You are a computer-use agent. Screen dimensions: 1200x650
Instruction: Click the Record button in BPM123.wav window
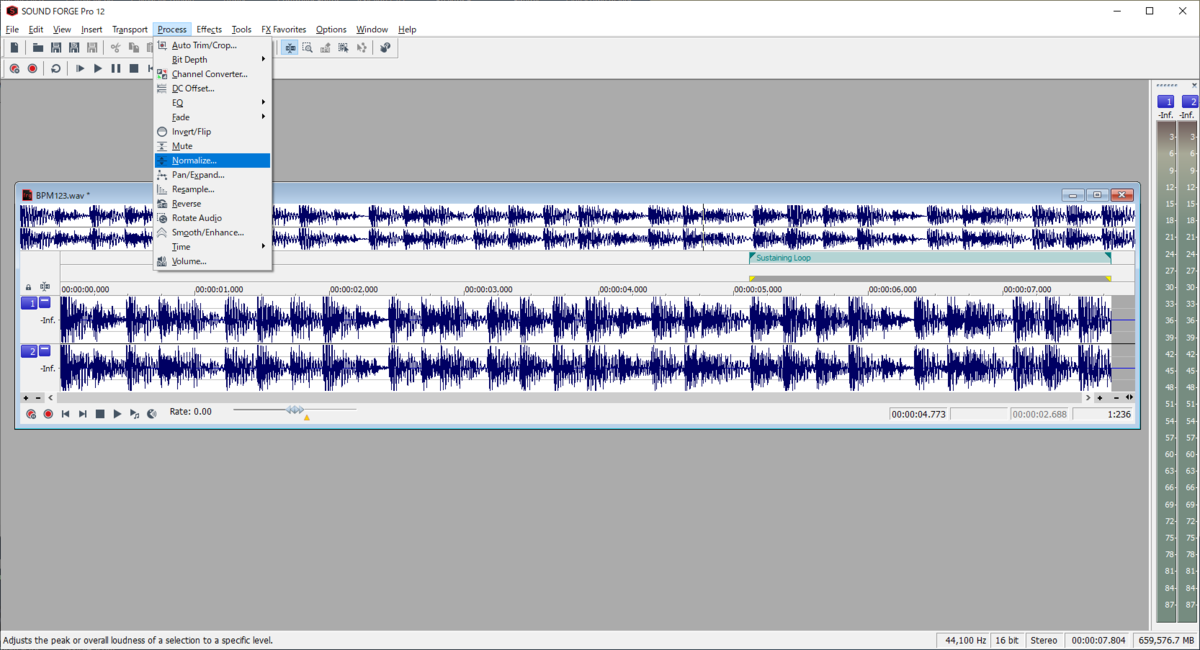click(x=48, y=413)
